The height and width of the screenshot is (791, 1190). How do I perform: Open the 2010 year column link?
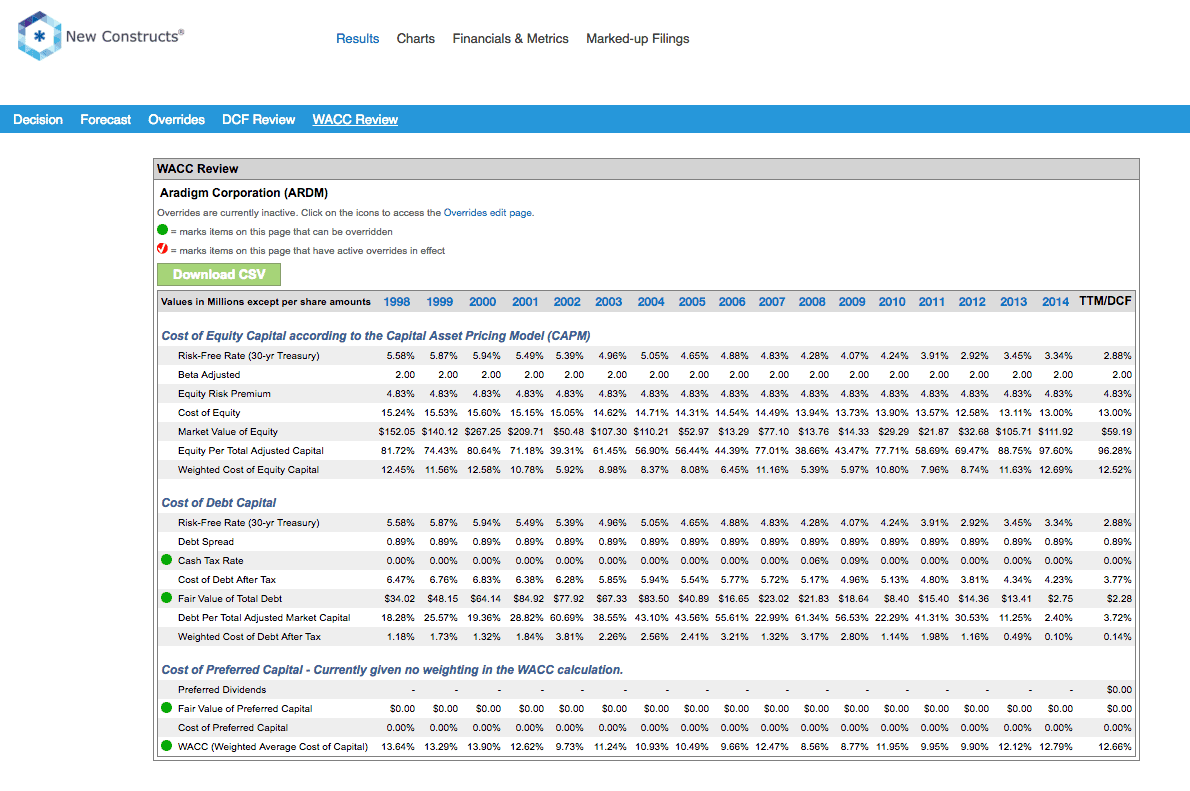[x=892, y=302]
